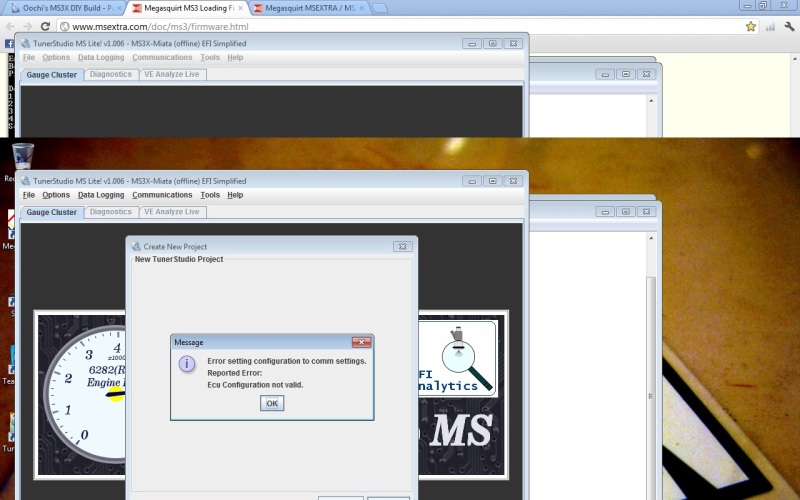Open File menu in faded TunerStudio copy over Chrome
The width and height of the screenshot is (800, 500).
29,57
